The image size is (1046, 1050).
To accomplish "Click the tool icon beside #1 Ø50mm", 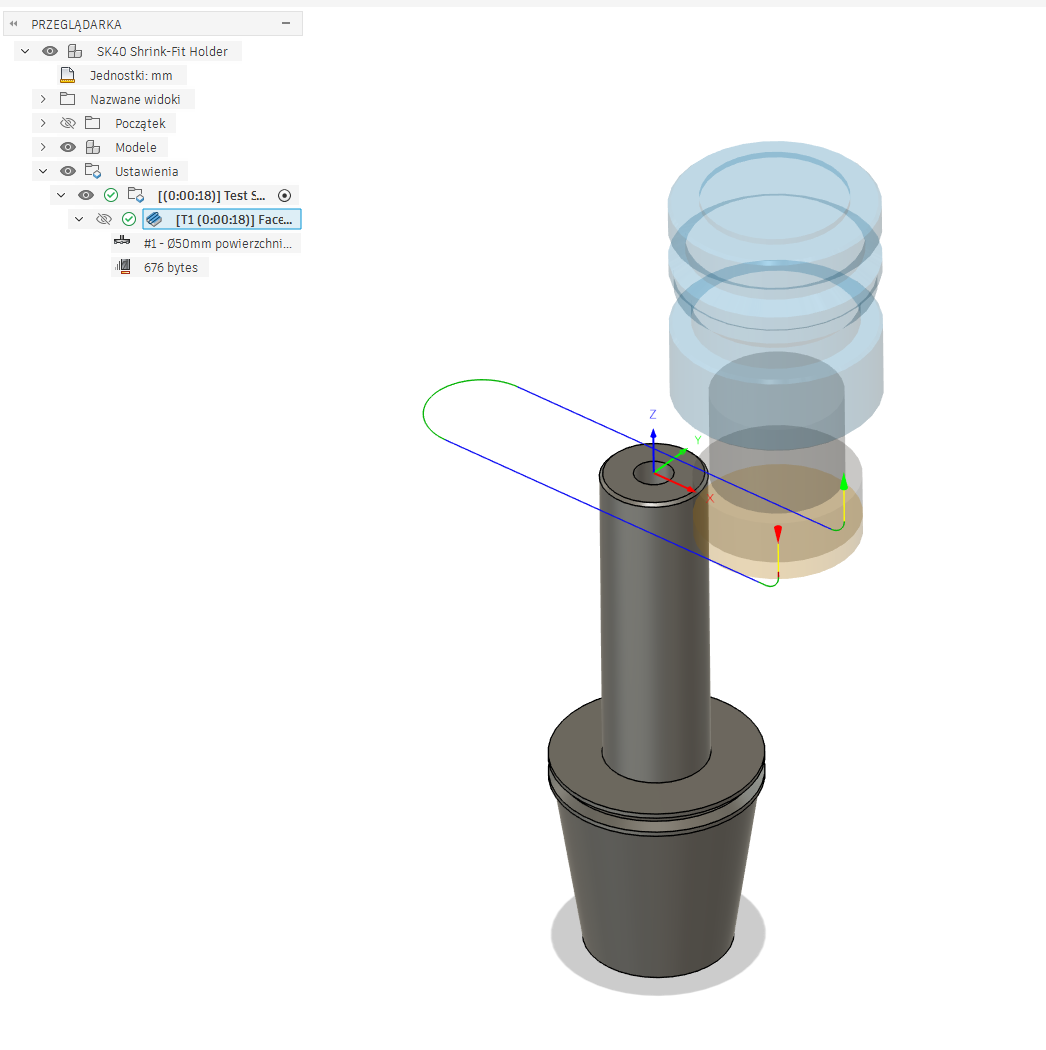I will click(x=122, y=241).
